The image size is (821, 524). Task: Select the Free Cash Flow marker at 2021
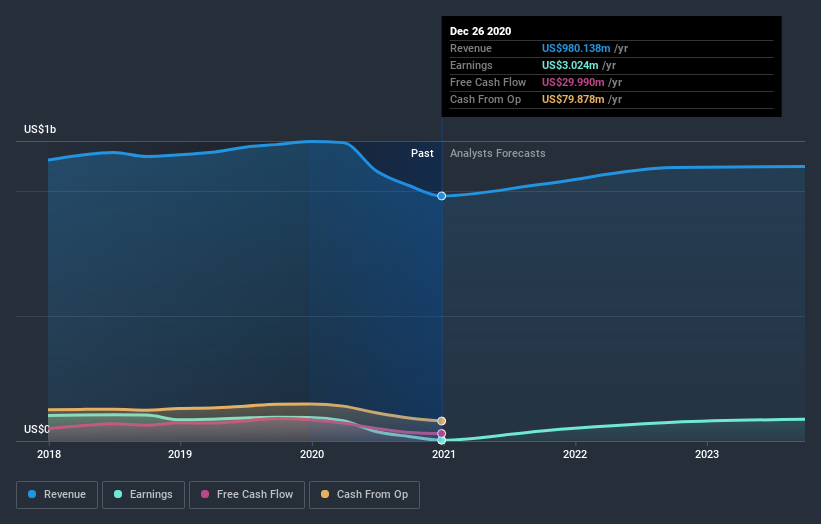[442, 433]
